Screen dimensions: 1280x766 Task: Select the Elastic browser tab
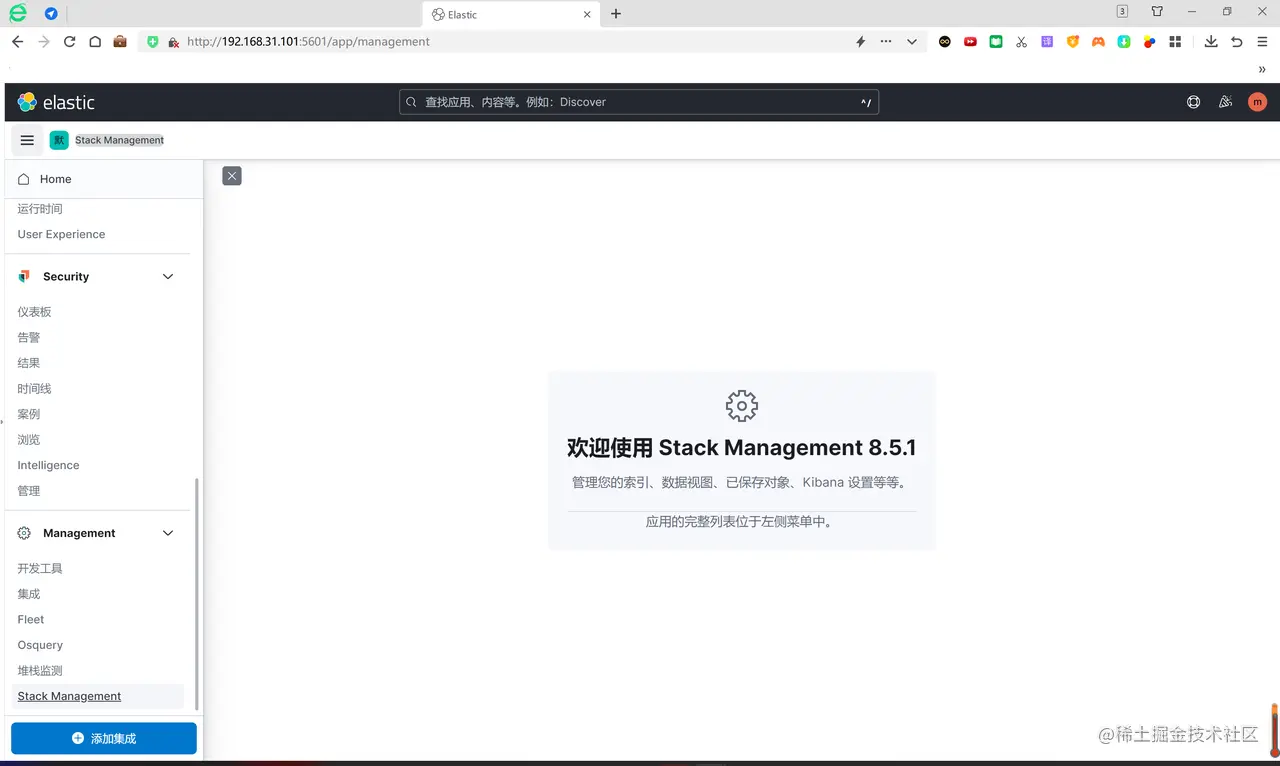[513, 14]
